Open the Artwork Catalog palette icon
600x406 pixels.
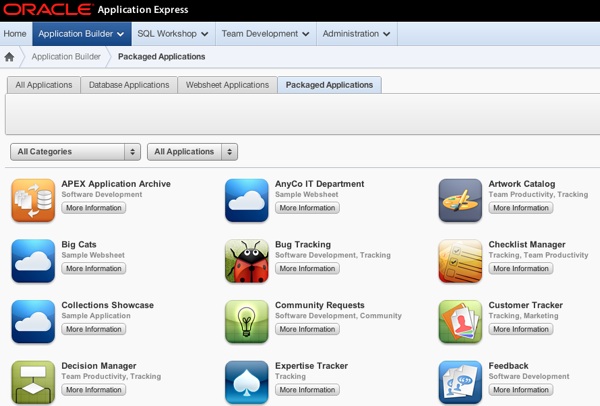pos(460,201)
